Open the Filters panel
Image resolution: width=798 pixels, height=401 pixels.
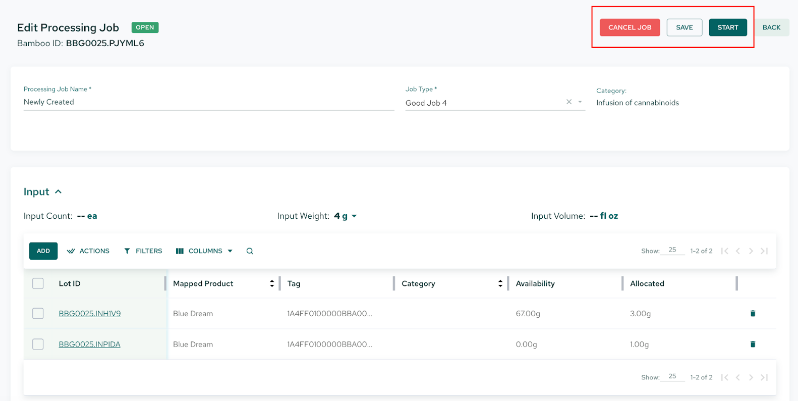143,251
